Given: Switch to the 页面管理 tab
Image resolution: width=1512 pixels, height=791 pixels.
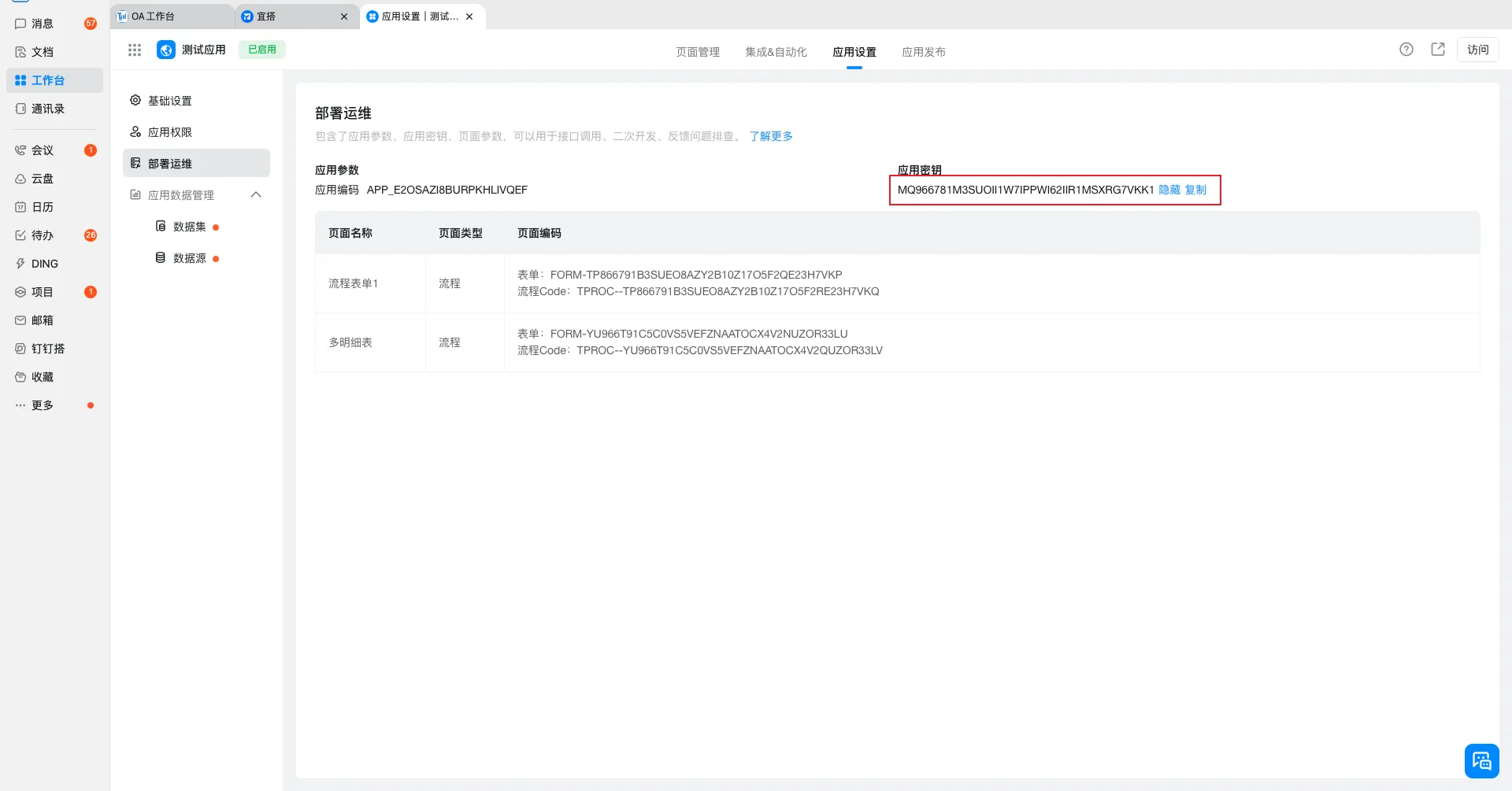Looking at the screenshot, I should tap(698, 52).
